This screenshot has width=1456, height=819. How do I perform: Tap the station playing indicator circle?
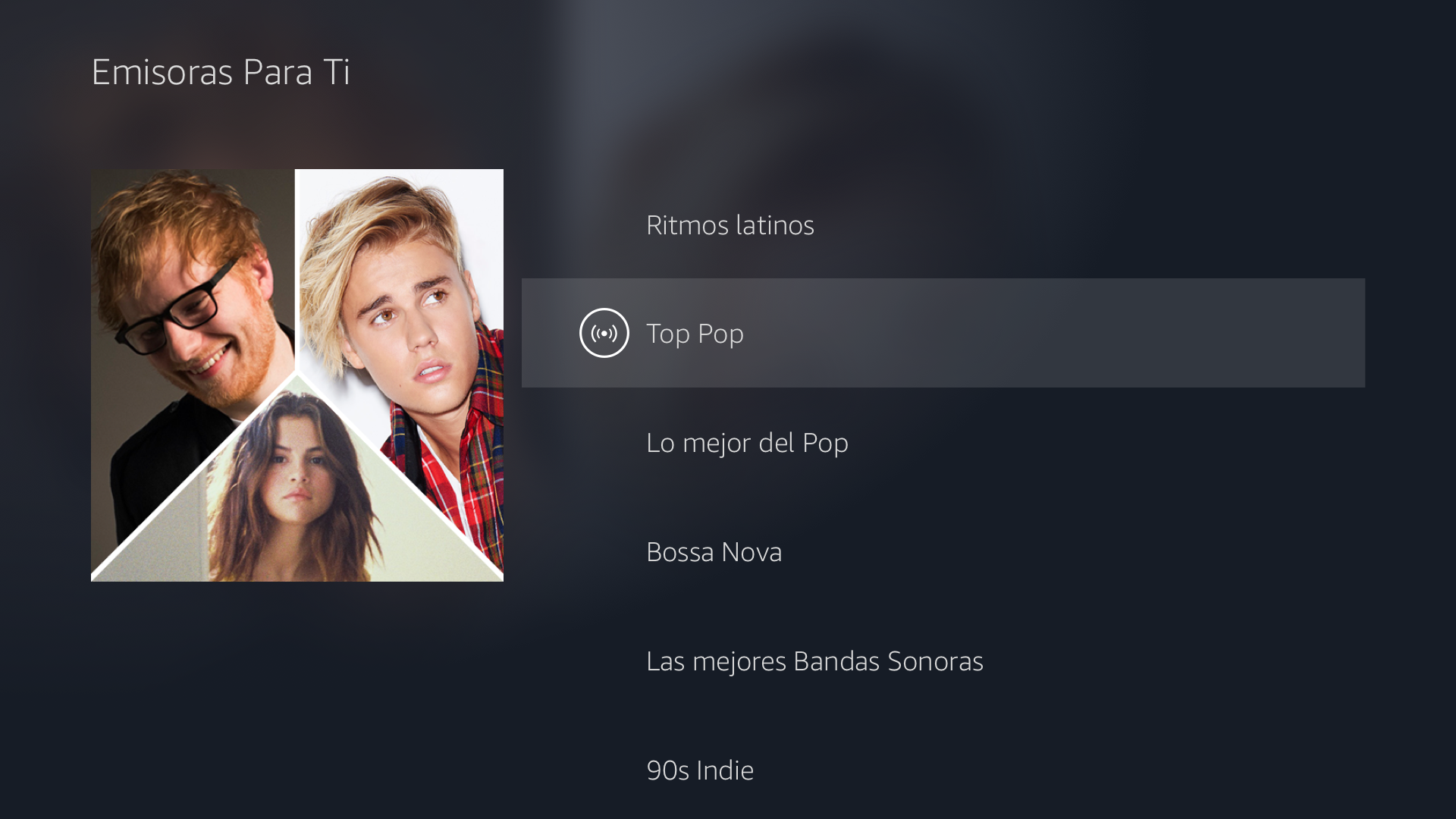tap(604, 333)
